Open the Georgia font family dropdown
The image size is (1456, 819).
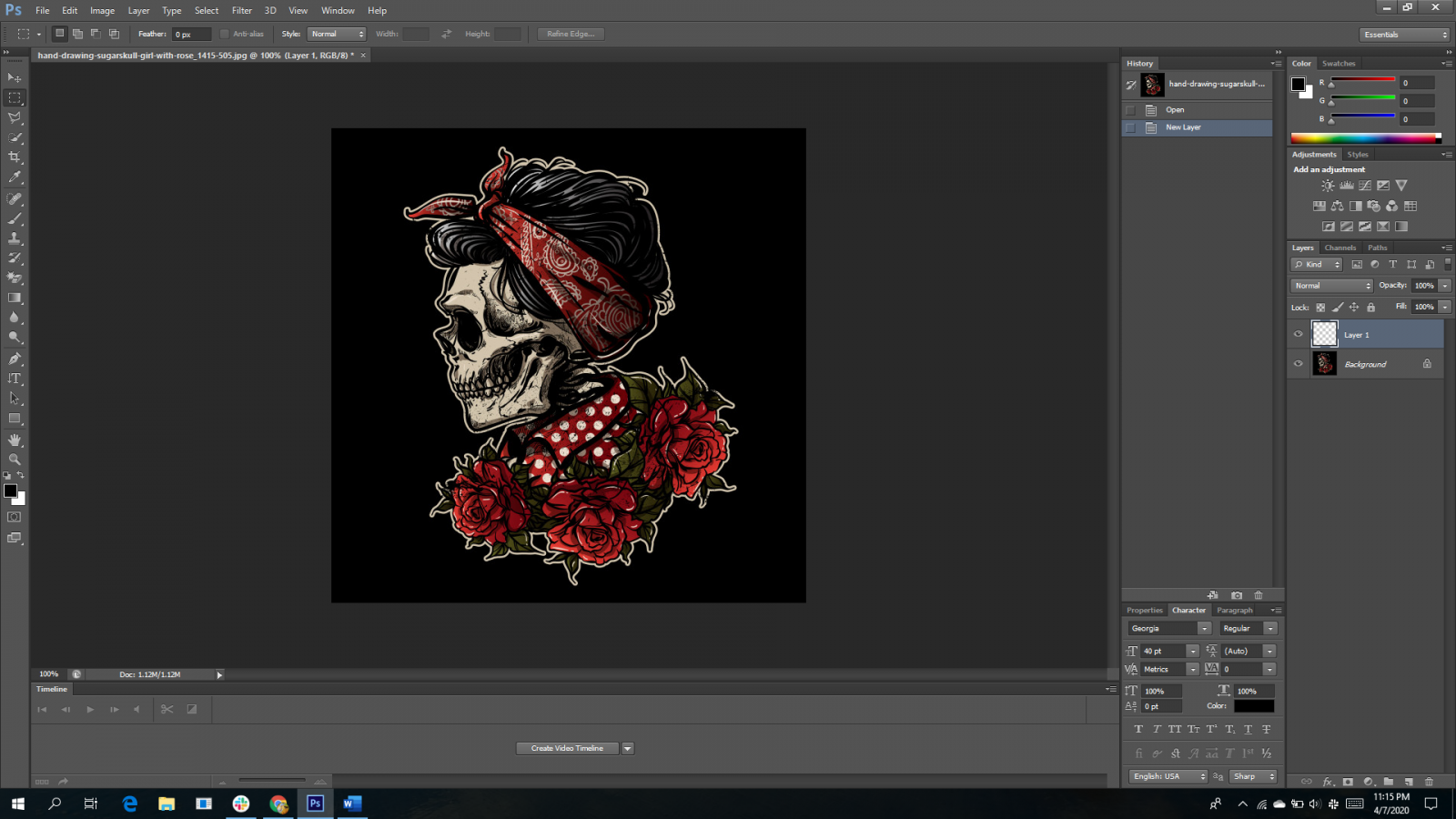(1169, 629)
